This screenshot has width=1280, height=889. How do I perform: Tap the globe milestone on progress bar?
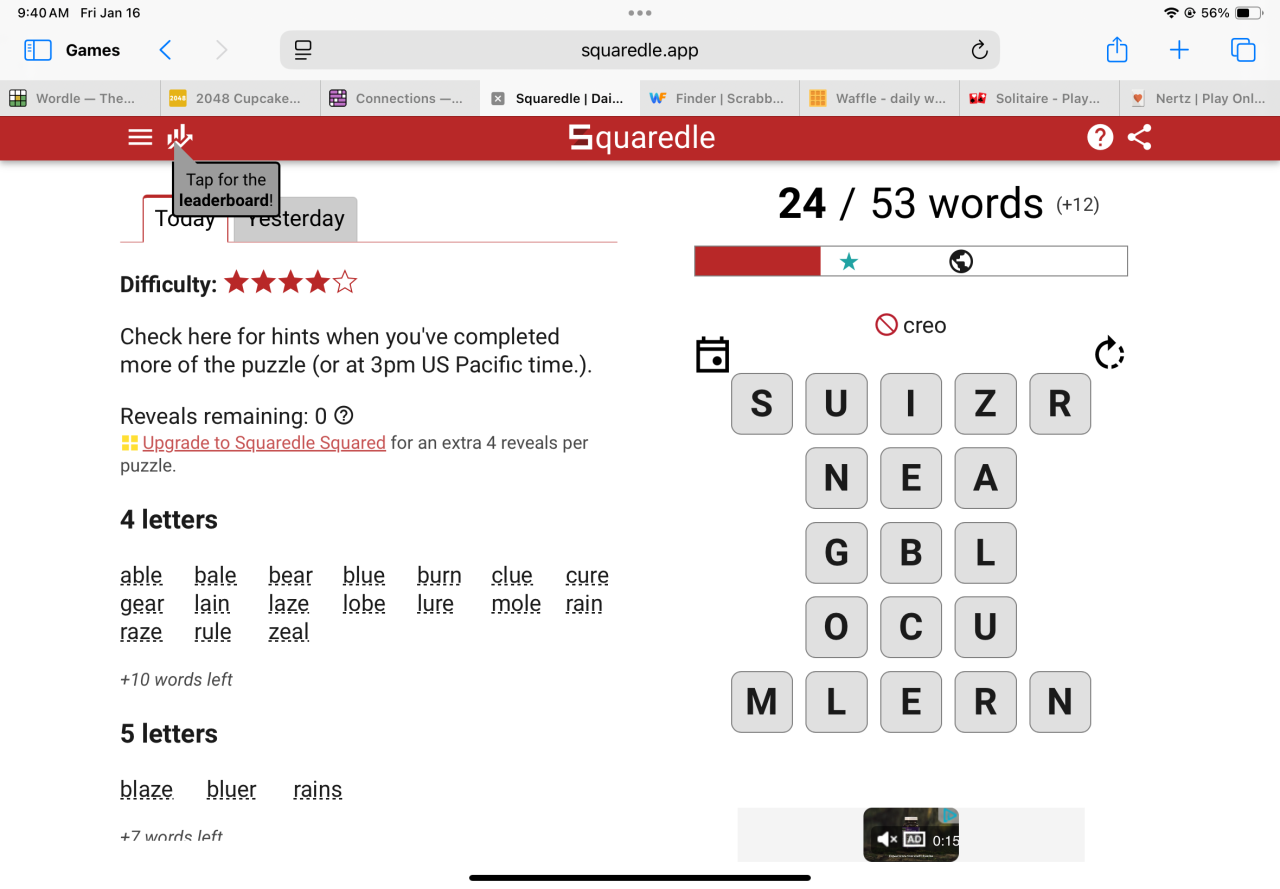tap(961, 262)
